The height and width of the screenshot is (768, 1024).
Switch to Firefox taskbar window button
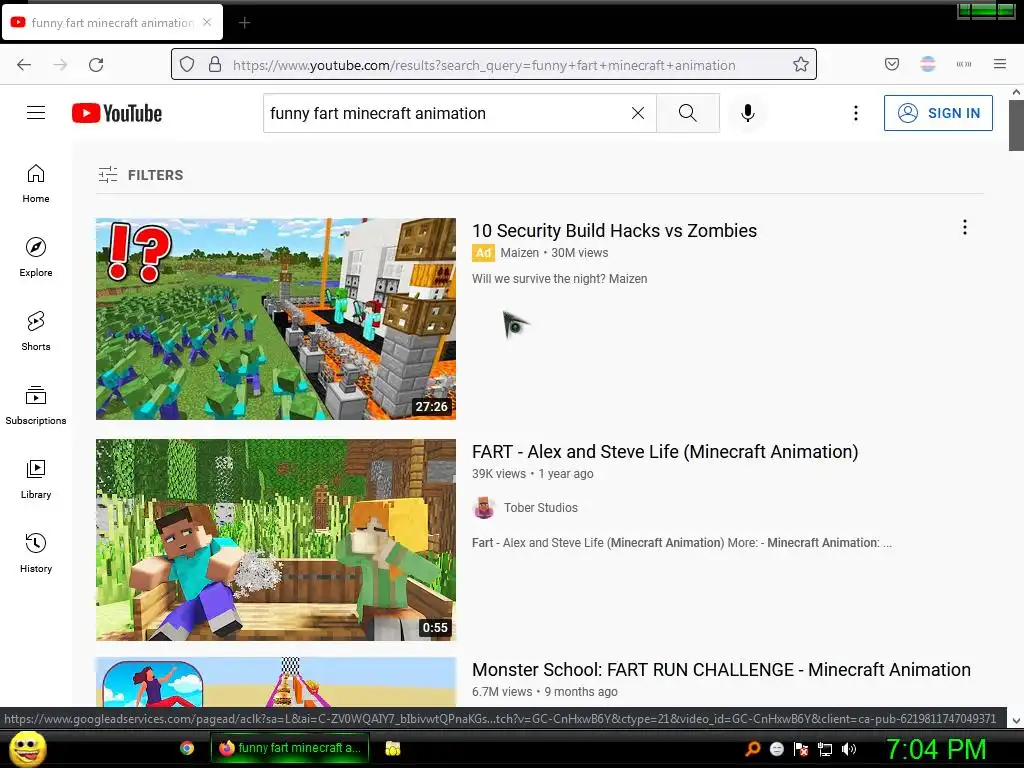pos(290,748)
